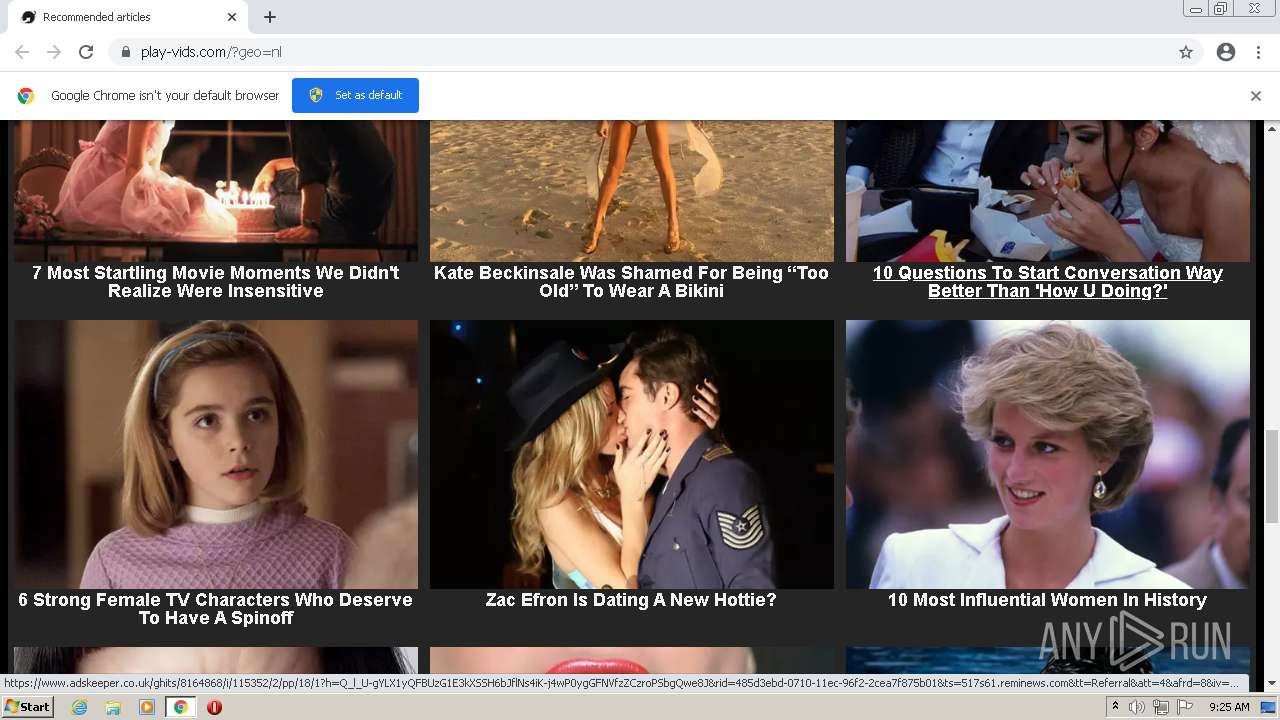The image size is (1280, 720).
Task: Set Chrome as default browser
Action: pyautogui.click(x=355, y=95)
